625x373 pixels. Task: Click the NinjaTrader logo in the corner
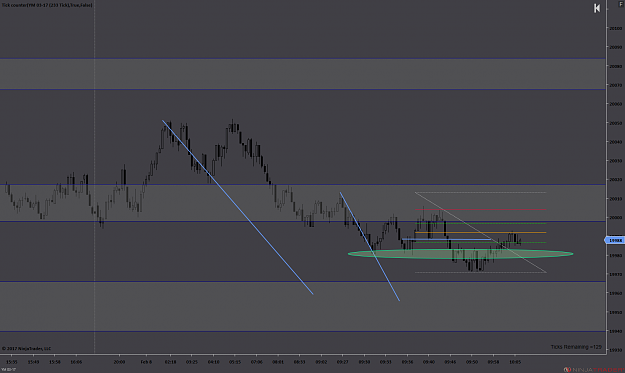594,369
